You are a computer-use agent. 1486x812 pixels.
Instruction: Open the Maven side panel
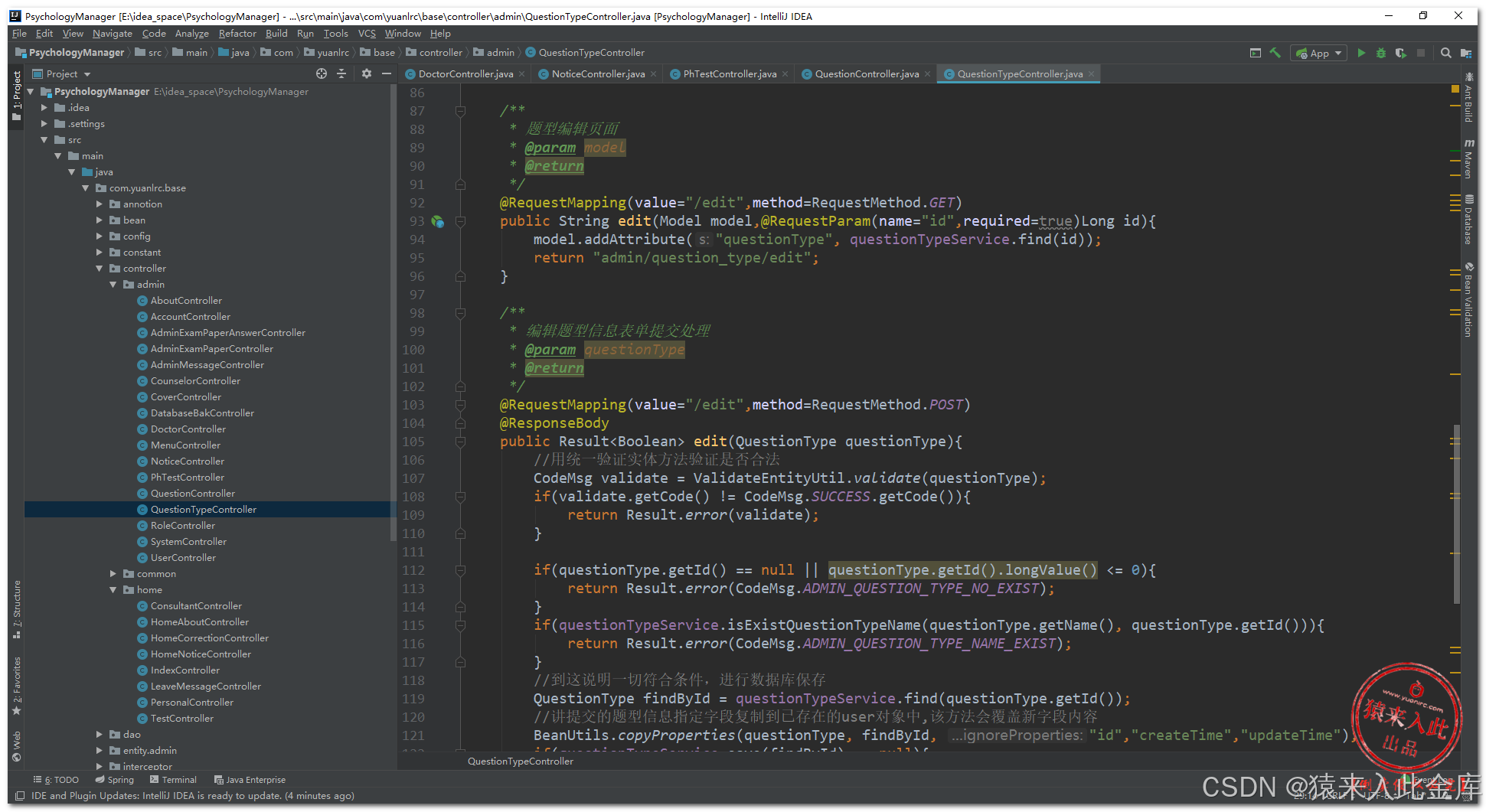click(x=1468, y=159)
